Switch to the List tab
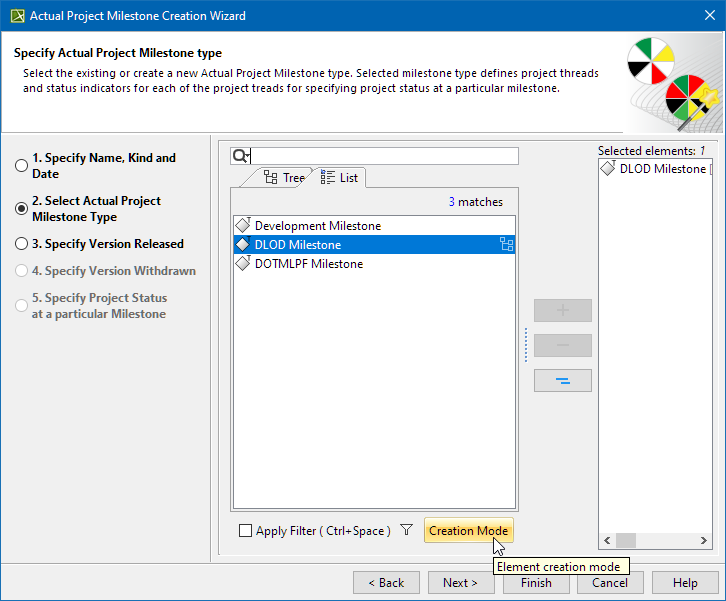The image size is (726, 601). [339, 178]
